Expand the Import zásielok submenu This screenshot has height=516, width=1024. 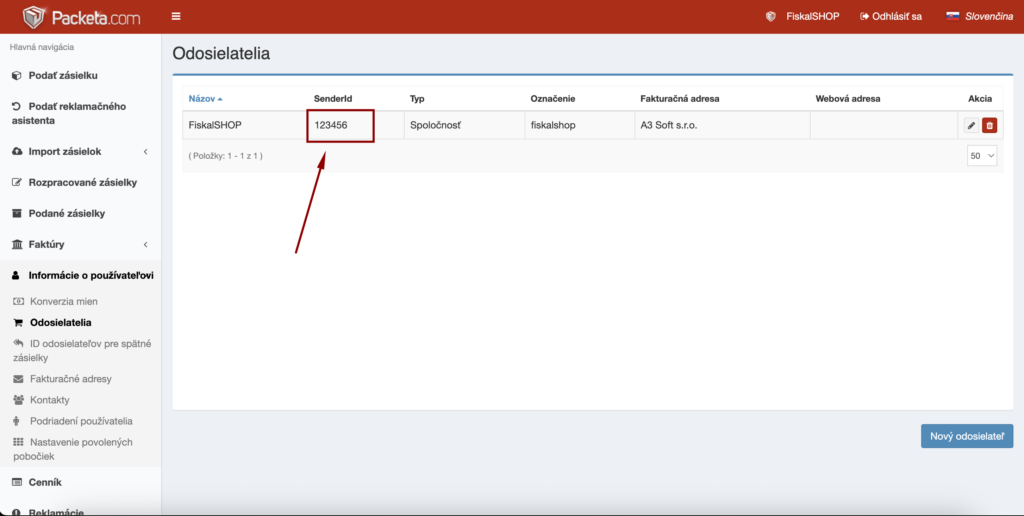pyautogui.click(x=80, y=151)
